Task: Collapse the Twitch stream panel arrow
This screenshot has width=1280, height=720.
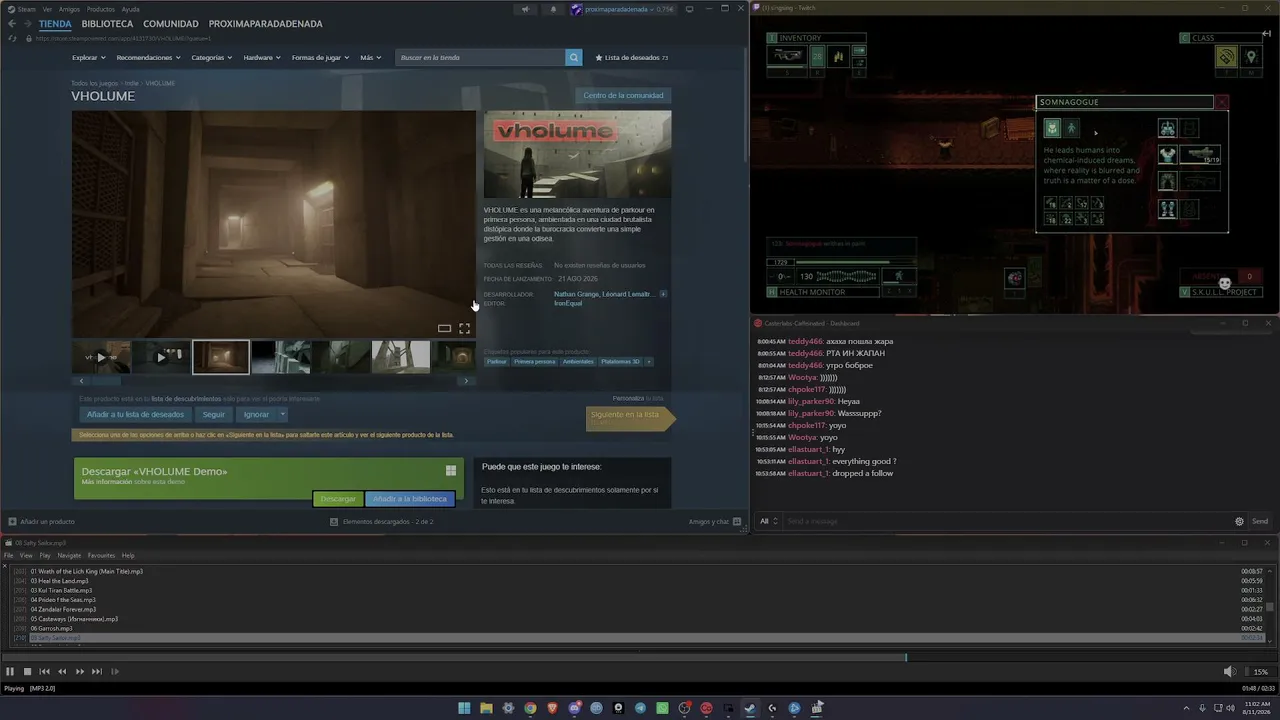Action: 1266,34
